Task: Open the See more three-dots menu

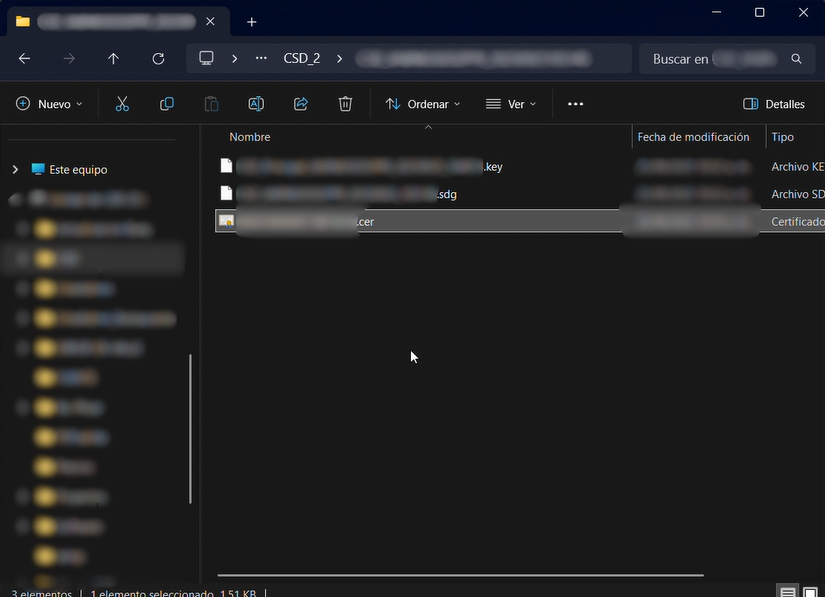Action: (575, 104)
